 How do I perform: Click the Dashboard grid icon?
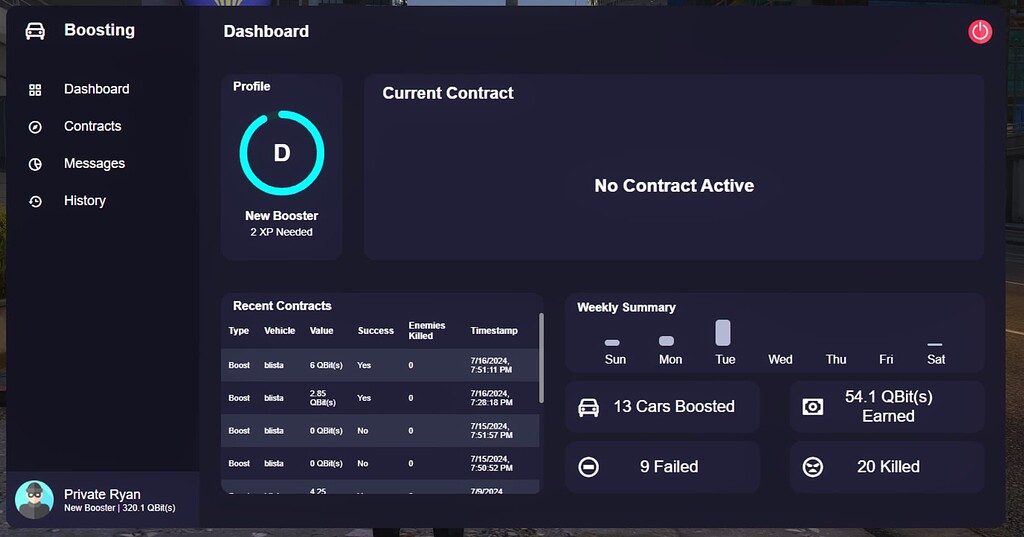(35, 90)
